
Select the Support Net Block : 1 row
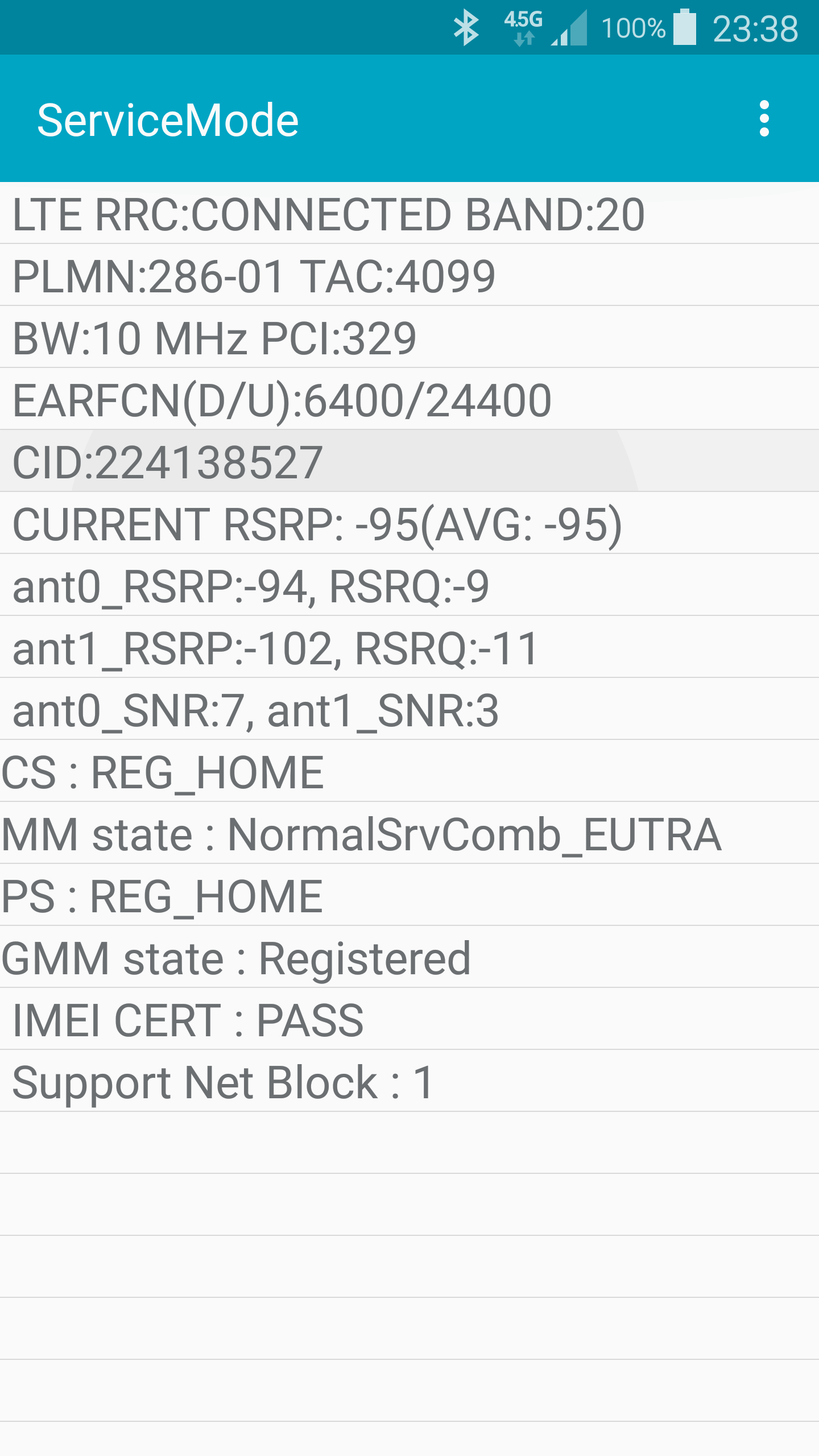[x=409, y=1081]
